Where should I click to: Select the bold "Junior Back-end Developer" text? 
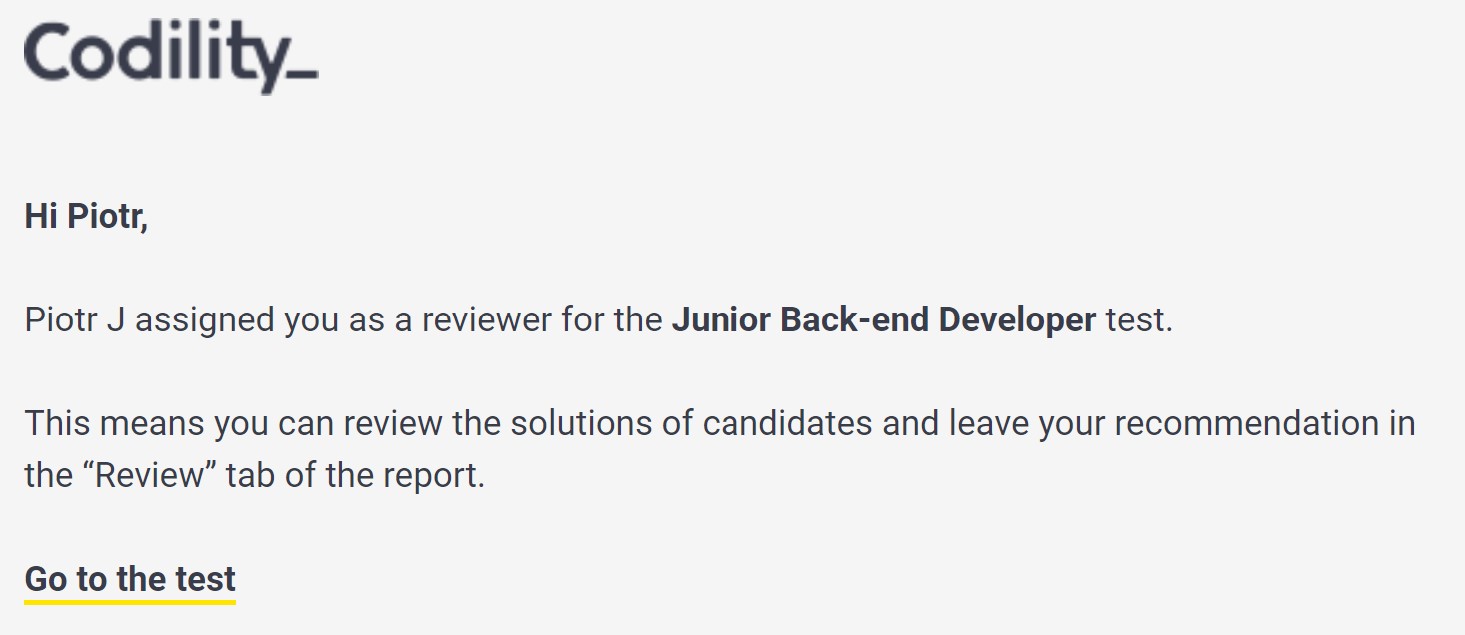tap(883, 320)
